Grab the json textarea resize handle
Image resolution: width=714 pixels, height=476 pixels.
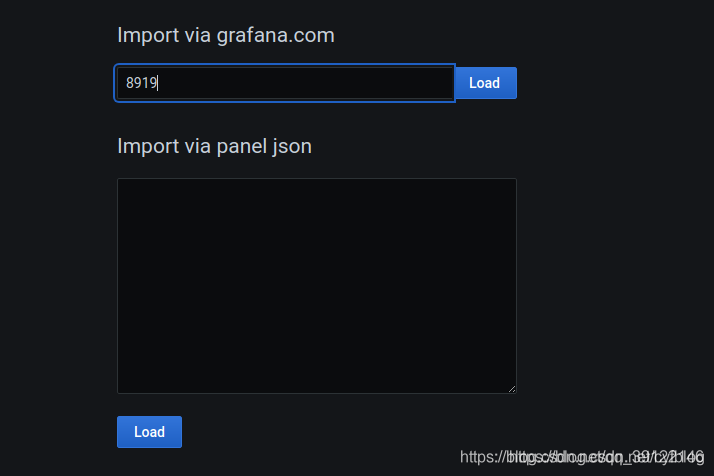tap(511, 388)
